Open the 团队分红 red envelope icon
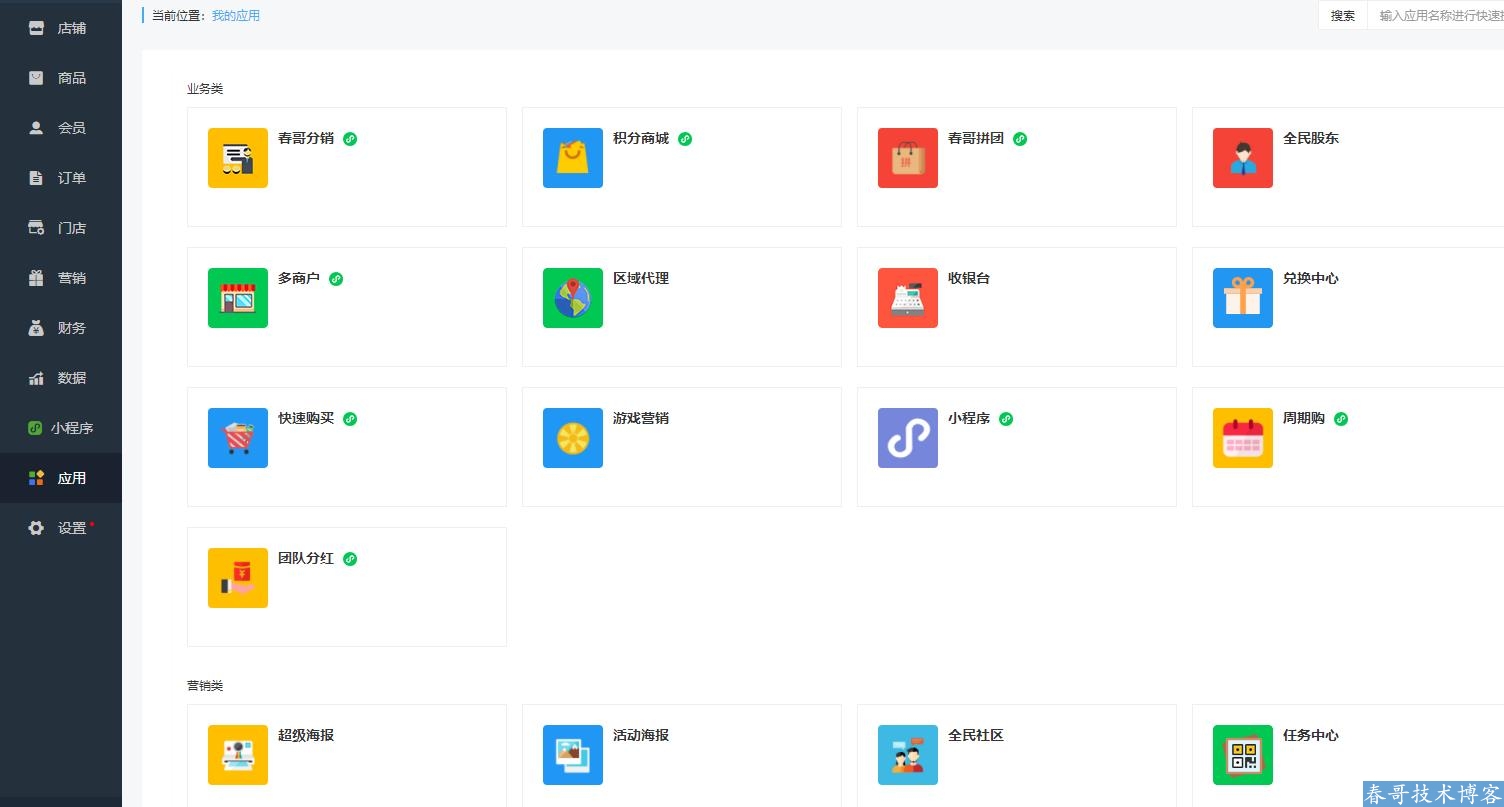Viewport: 1504px width, 807px height. [x=238, y=578]
